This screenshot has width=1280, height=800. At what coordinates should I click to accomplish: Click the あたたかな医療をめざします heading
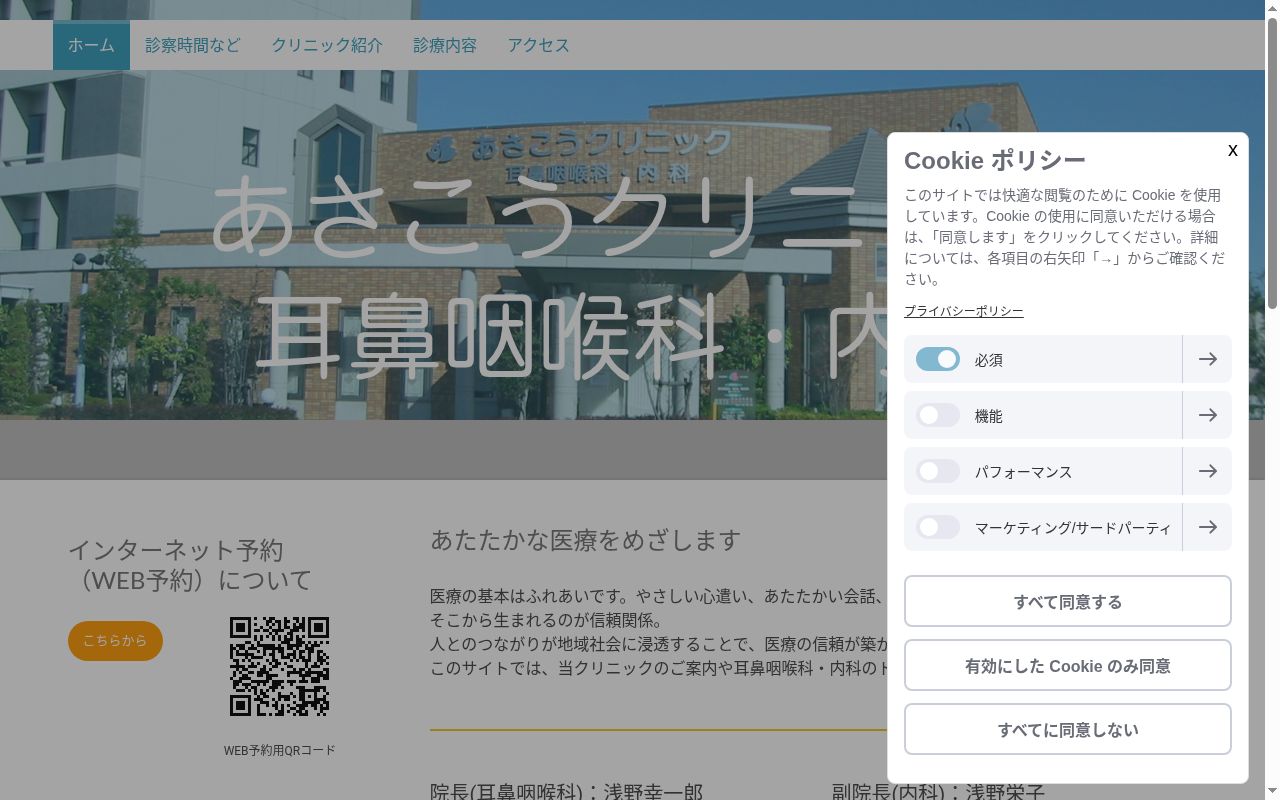pyautogui.click(x=585, y=540)
